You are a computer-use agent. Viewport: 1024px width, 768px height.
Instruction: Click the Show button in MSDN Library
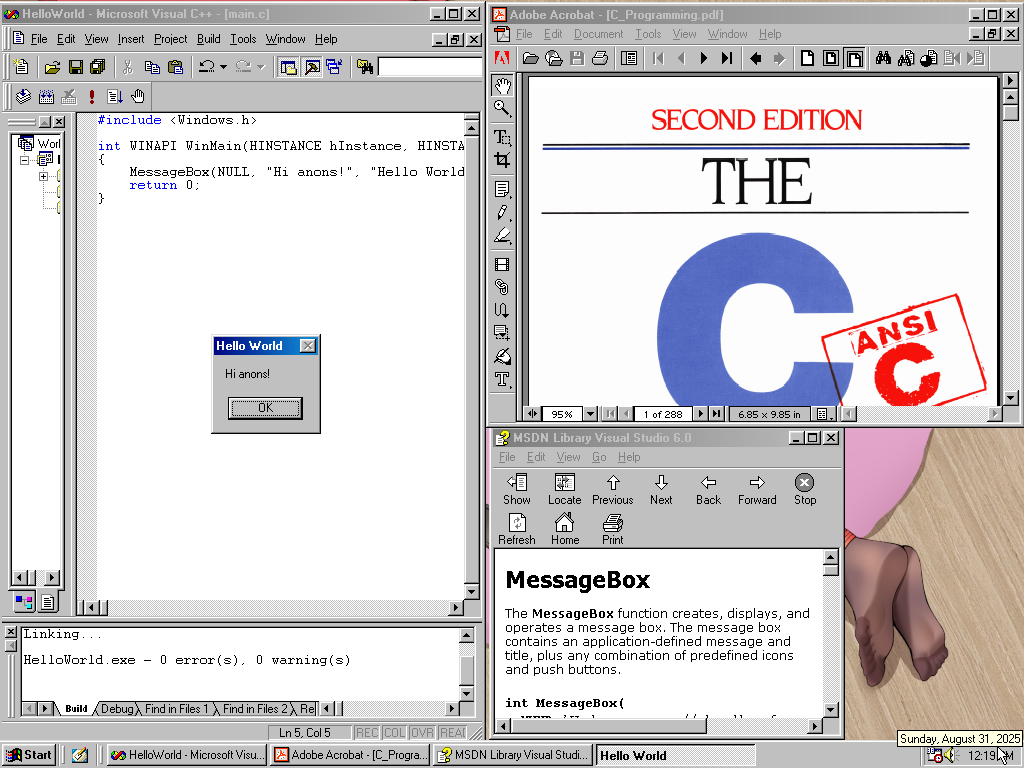click(x=517, y=490)
